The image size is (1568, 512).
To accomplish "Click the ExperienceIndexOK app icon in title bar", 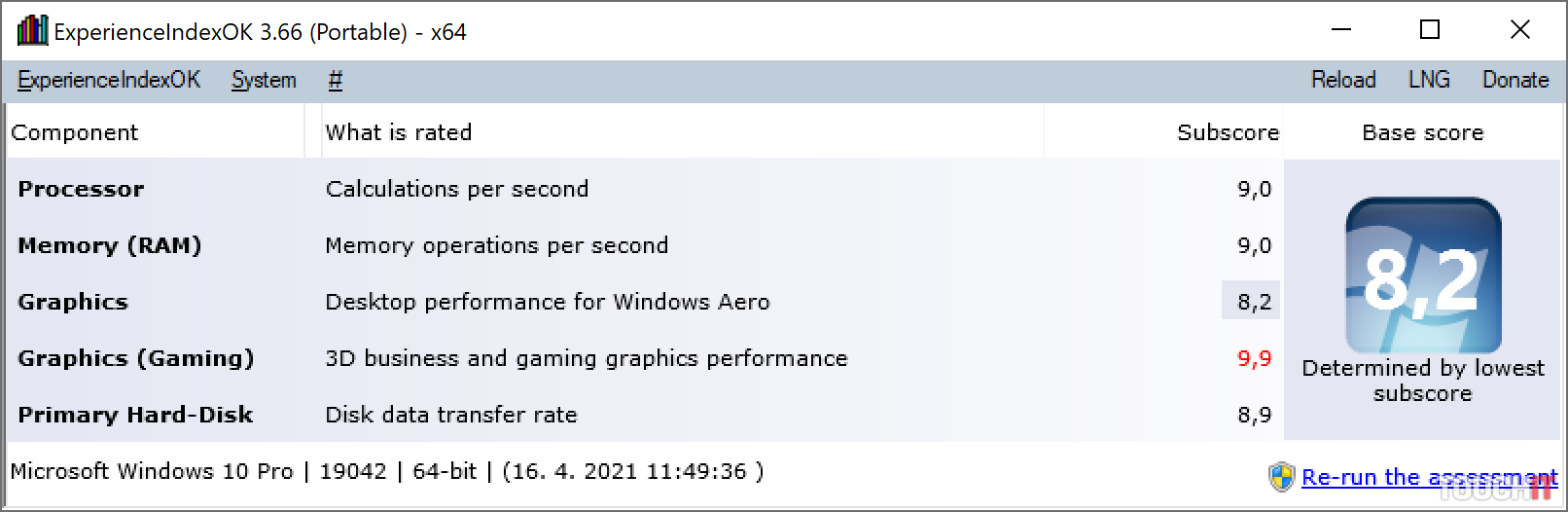I will pyautogui.click(x=32, y=31).
